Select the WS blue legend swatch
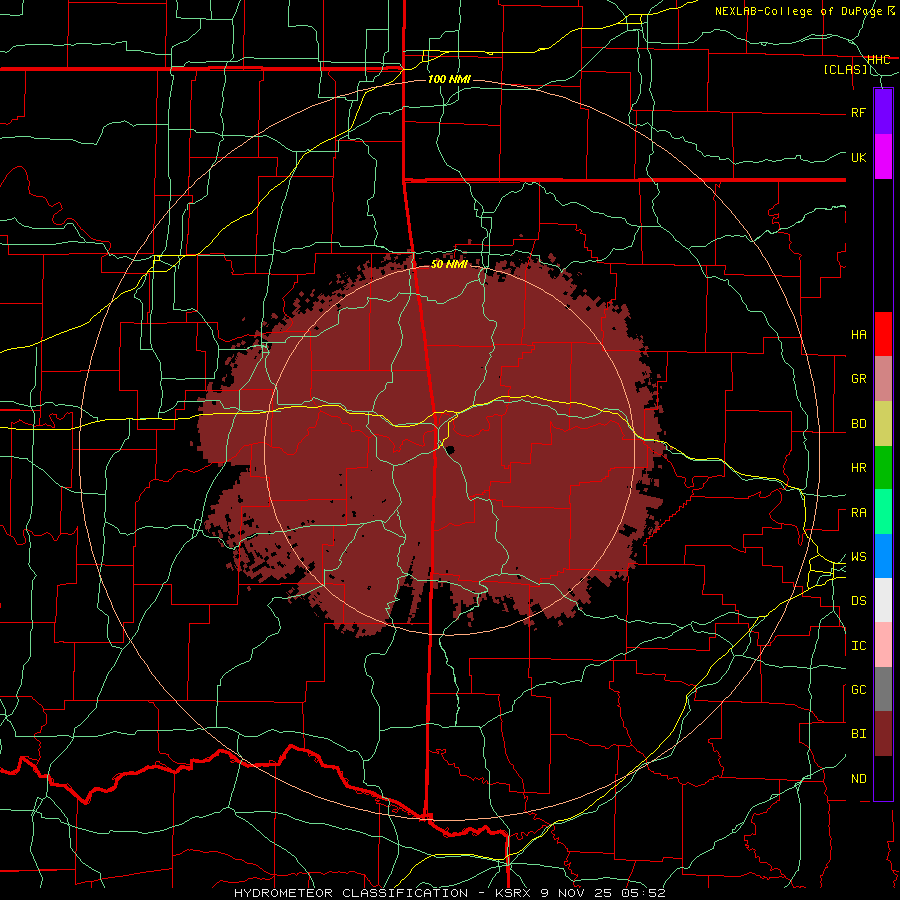Viewport: 900px width, 900px height. [x=883, y=556]
